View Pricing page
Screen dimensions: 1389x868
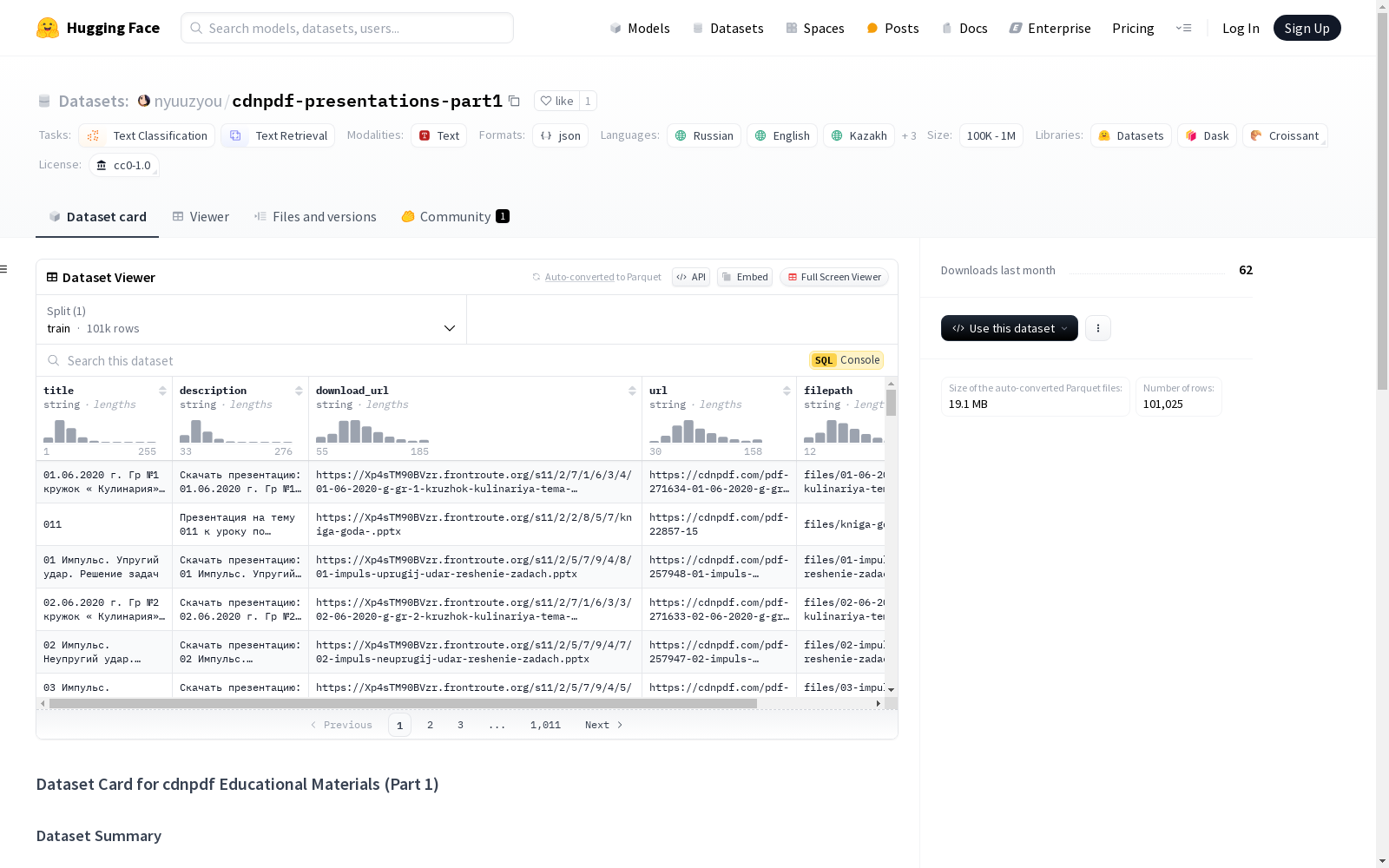coord(1133,28)
